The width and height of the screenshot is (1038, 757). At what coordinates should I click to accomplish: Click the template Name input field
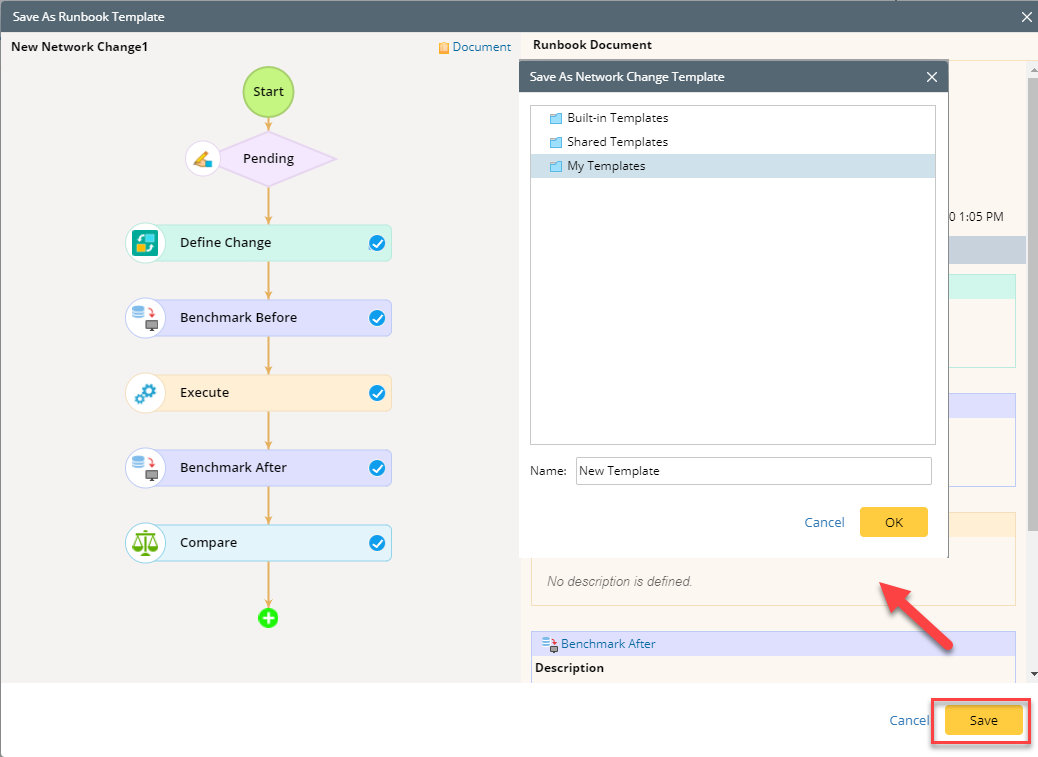[x=753, y=471]
